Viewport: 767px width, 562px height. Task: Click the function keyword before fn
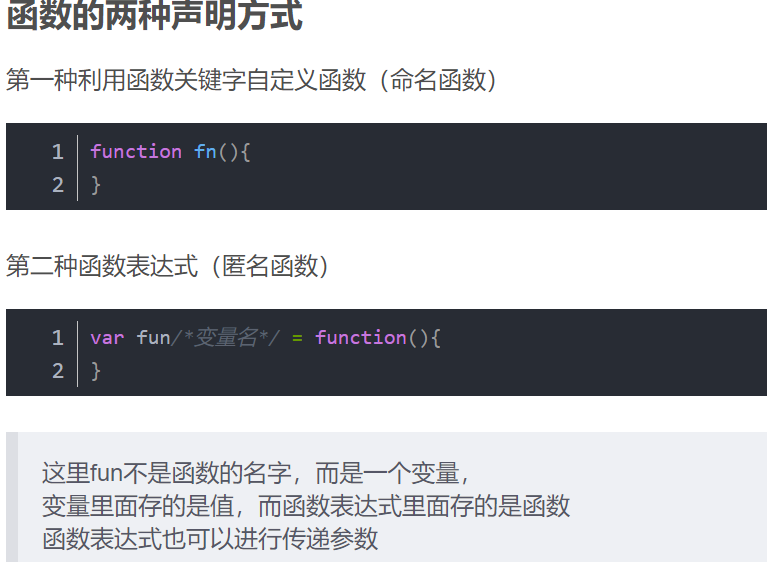pos(136,152)
